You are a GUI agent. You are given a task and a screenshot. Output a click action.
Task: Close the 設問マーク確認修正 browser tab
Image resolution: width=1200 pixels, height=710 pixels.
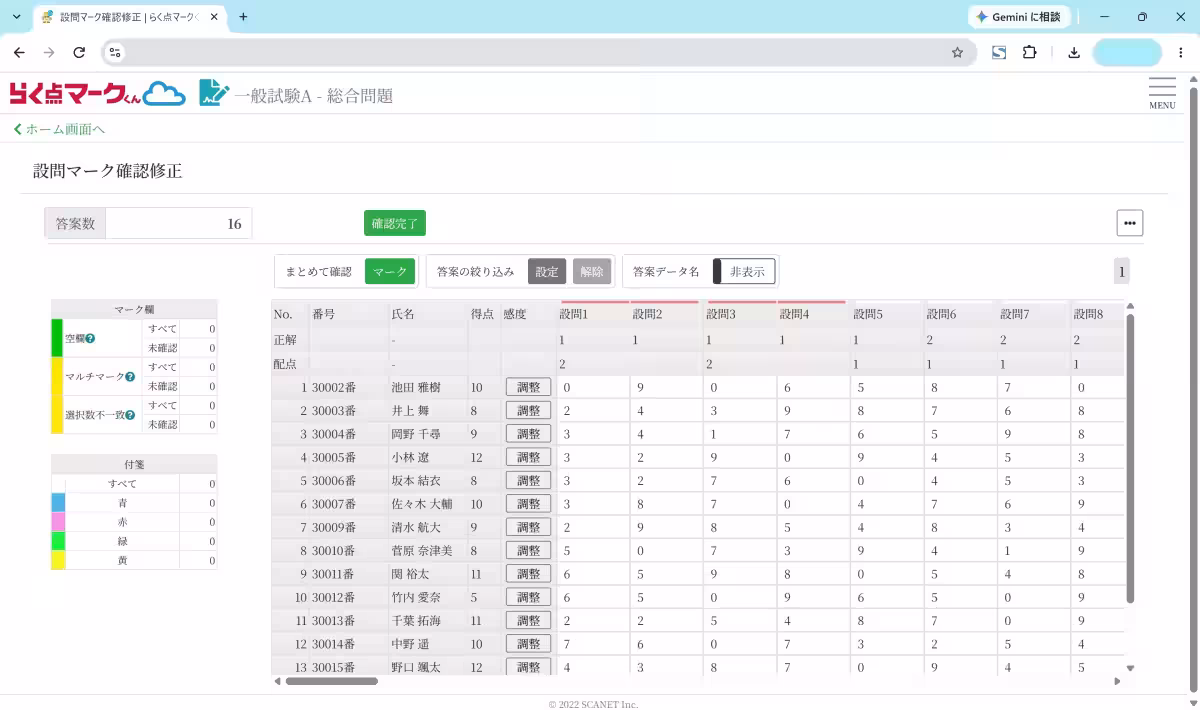tap(214, 17)
